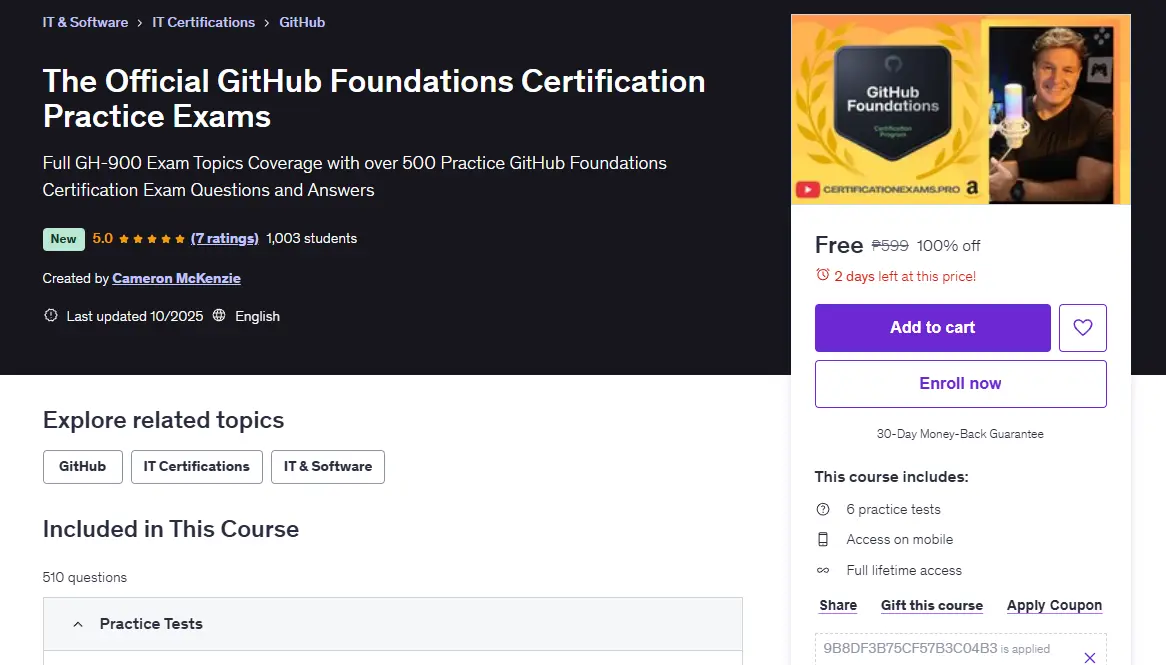
Task: Remove applied coupon with X icon
Action: pos(1089,658)
